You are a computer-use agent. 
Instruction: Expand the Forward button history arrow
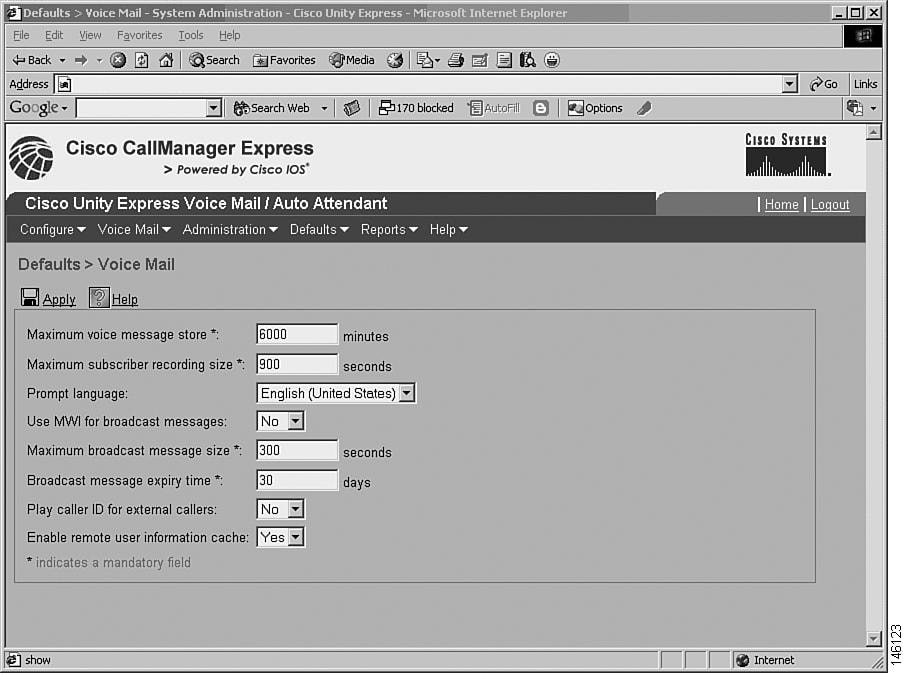[x=99, y=60]
